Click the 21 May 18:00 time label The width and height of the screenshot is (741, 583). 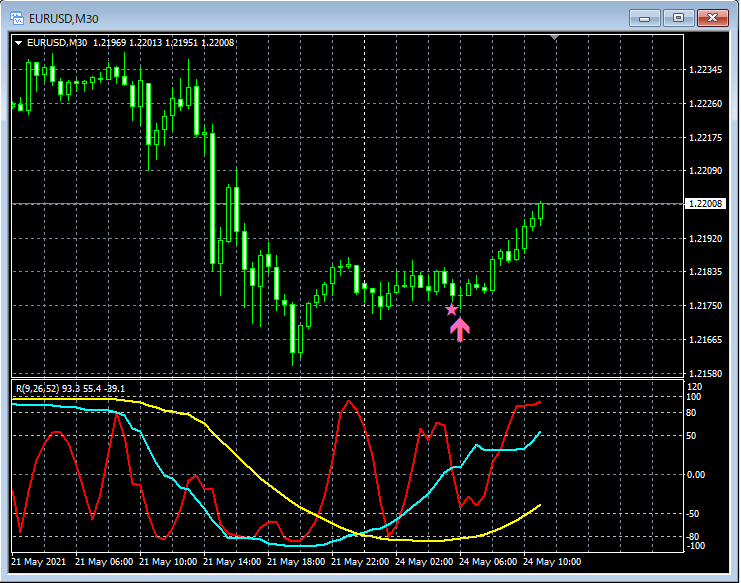pyautogui.click(x=296, y=562)
